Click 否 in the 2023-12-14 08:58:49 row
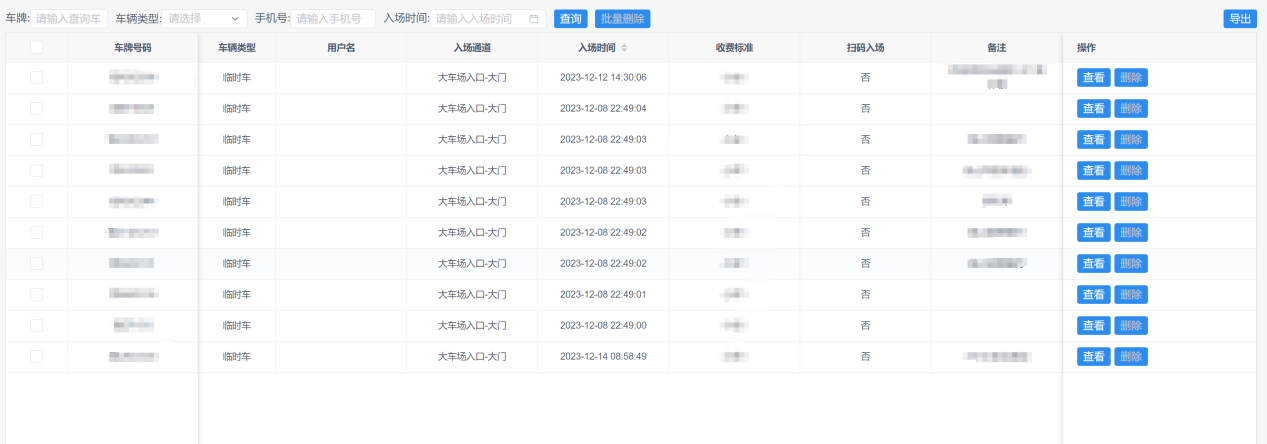Screen dimensions: 1267x444 (865, 356)
